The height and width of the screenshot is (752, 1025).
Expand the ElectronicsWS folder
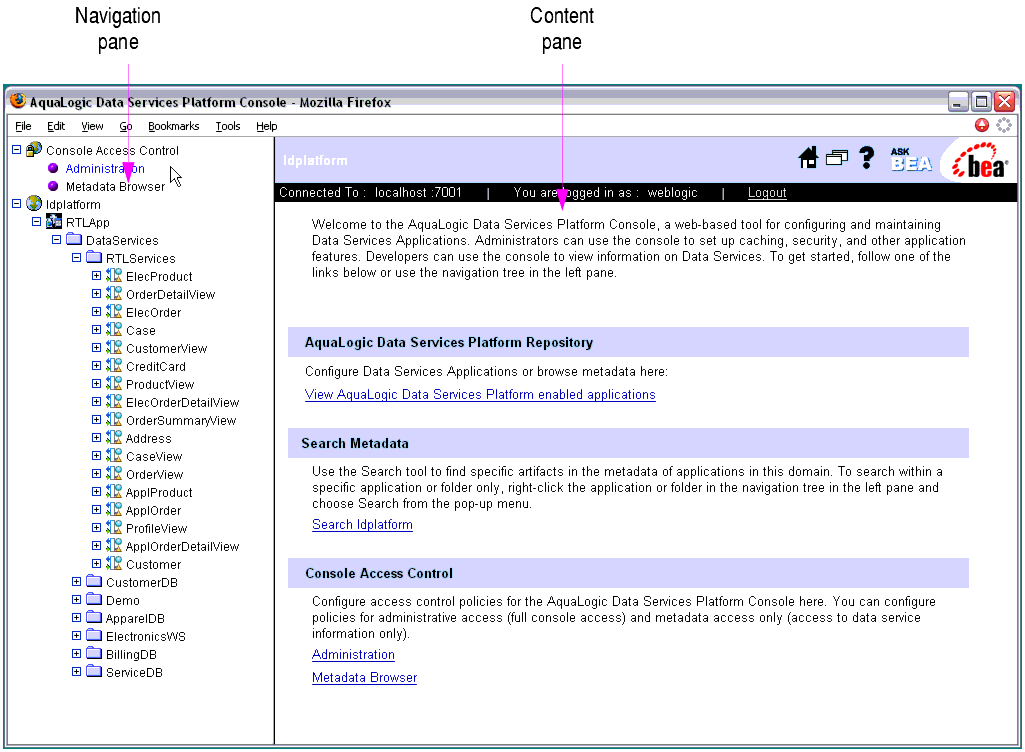[76, 636]
